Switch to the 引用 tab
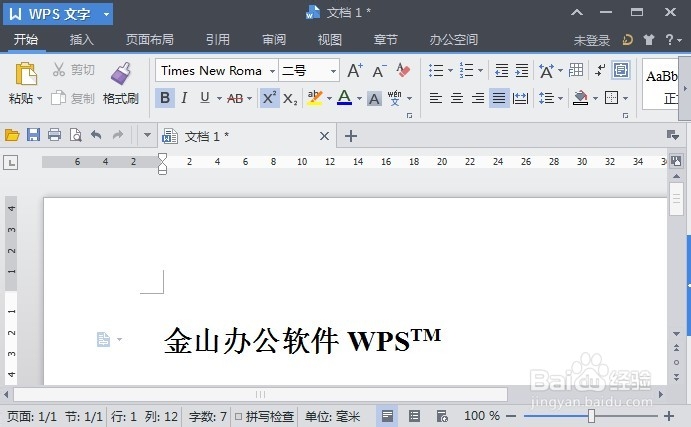691x427 pixels. tap(218, 40)
